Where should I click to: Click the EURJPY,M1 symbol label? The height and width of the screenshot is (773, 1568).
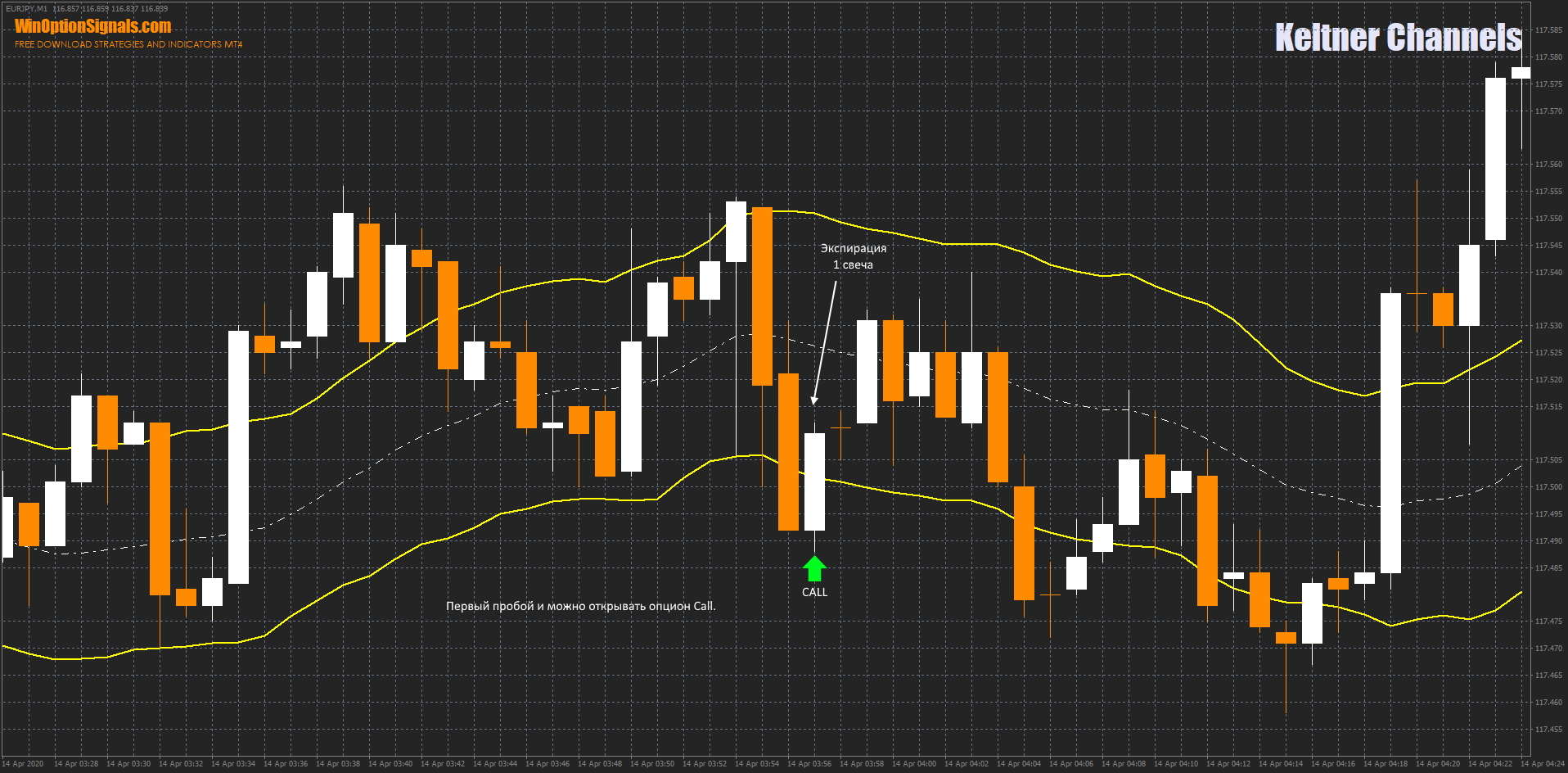pyautogui.click(x=26, y=9)
